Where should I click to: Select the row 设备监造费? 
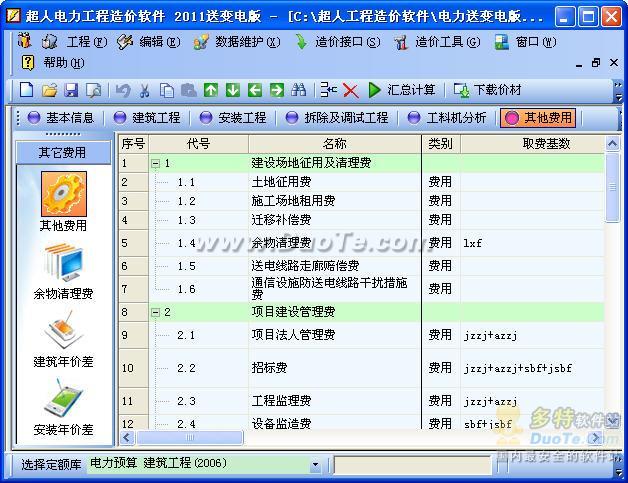click(x=362, y=423)
